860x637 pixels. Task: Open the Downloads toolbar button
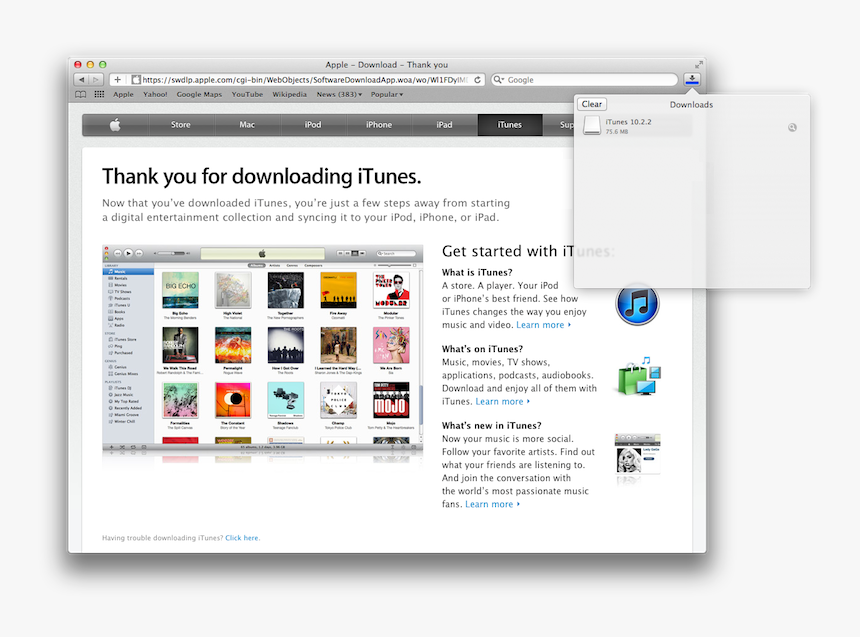coord(692,80)
